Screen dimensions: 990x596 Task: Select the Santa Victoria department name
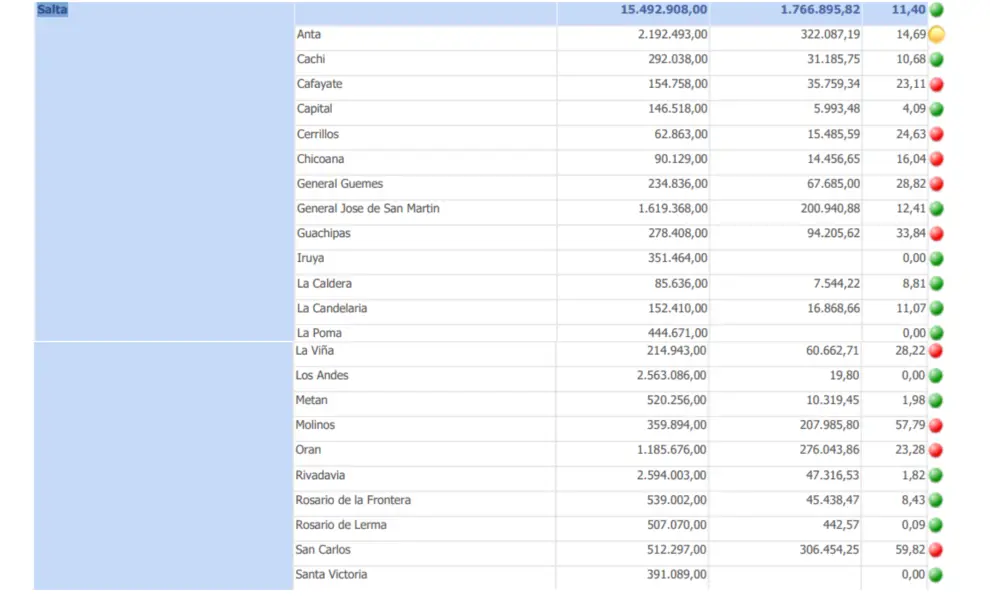pyautogui.click(x=331, y=574)
